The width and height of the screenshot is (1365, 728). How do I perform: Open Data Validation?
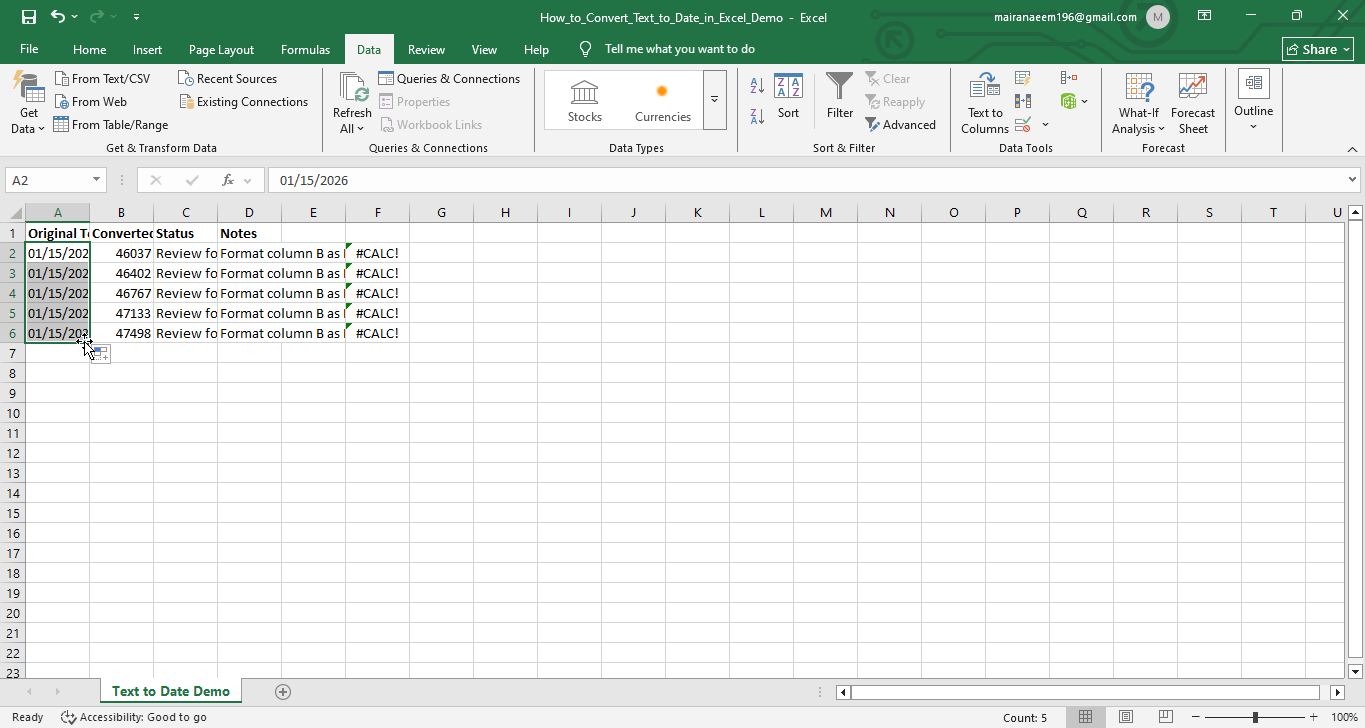(1023, 125)
